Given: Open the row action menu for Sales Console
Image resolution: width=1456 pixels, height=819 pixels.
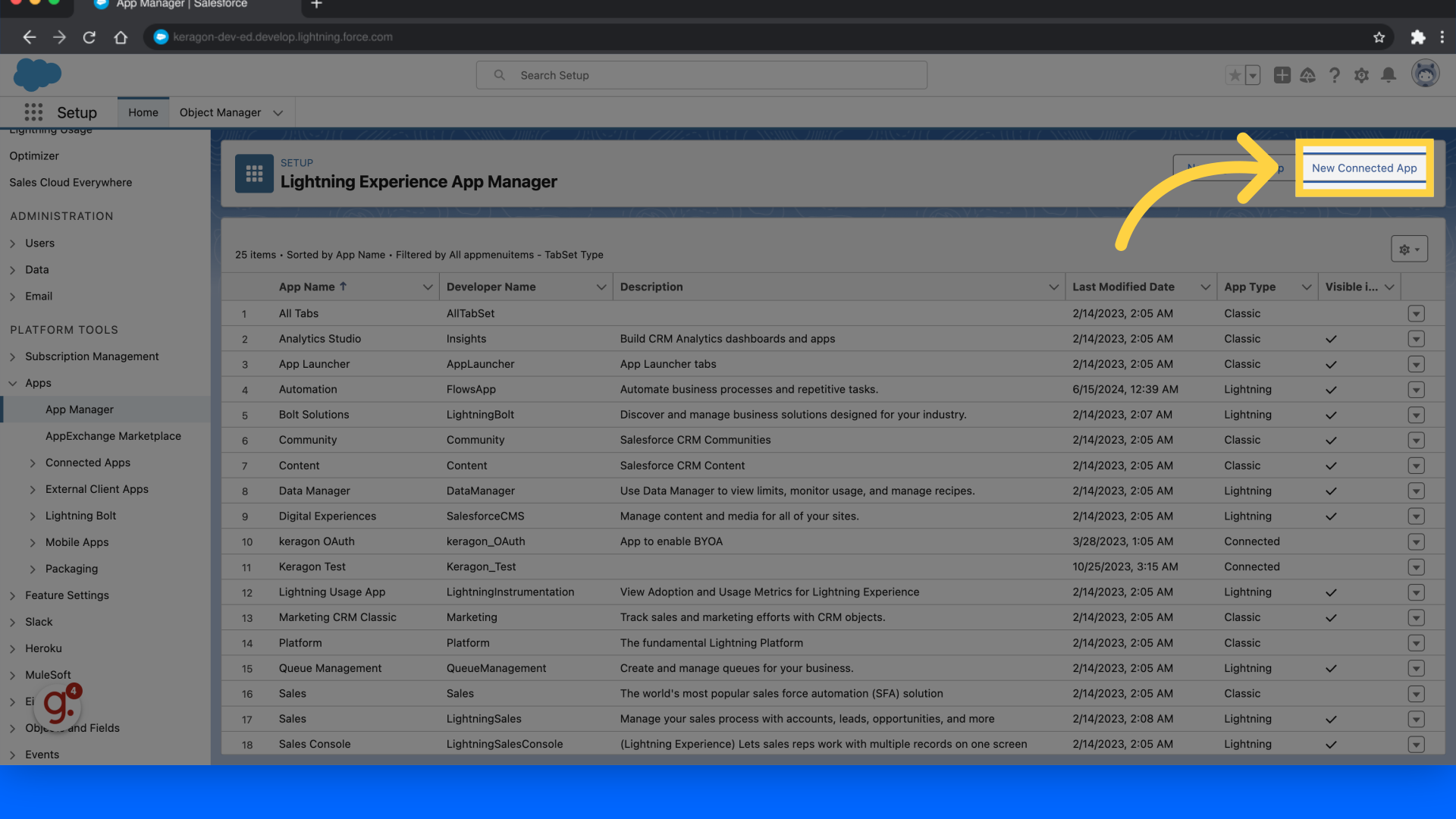Looking at the screenshot, I should tap(1416, 745).
